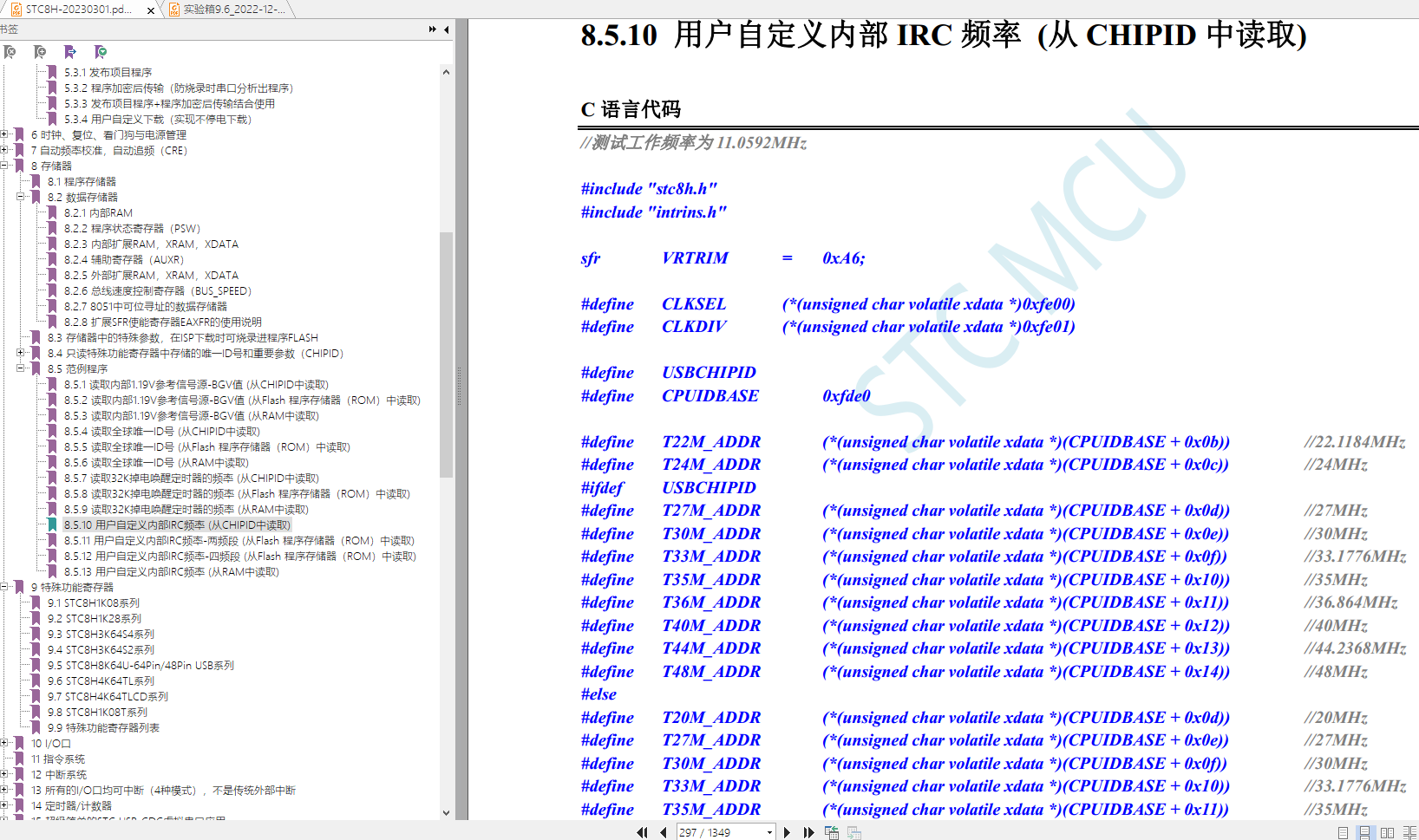
Task: Click the C 语言代码 section title
Action: click(631, 109)
